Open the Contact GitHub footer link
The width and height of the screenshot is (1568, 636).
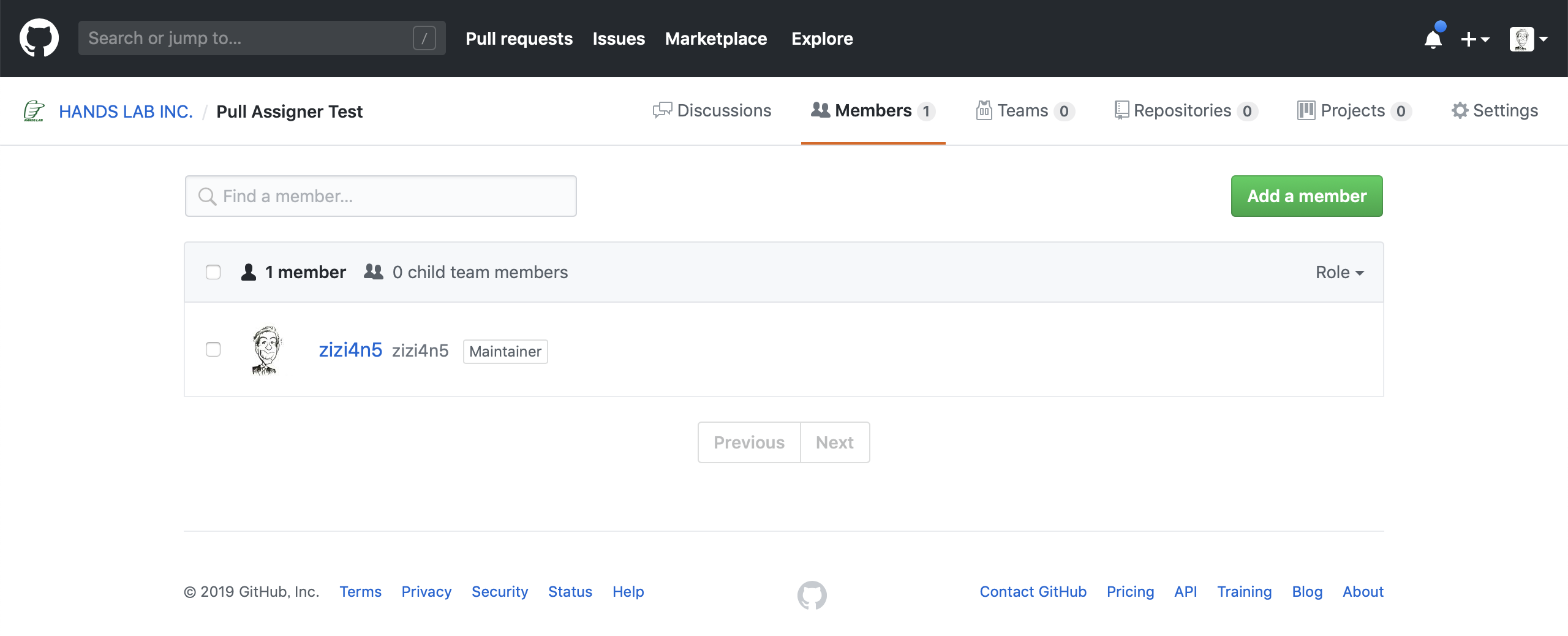[x=1033, y=592]
